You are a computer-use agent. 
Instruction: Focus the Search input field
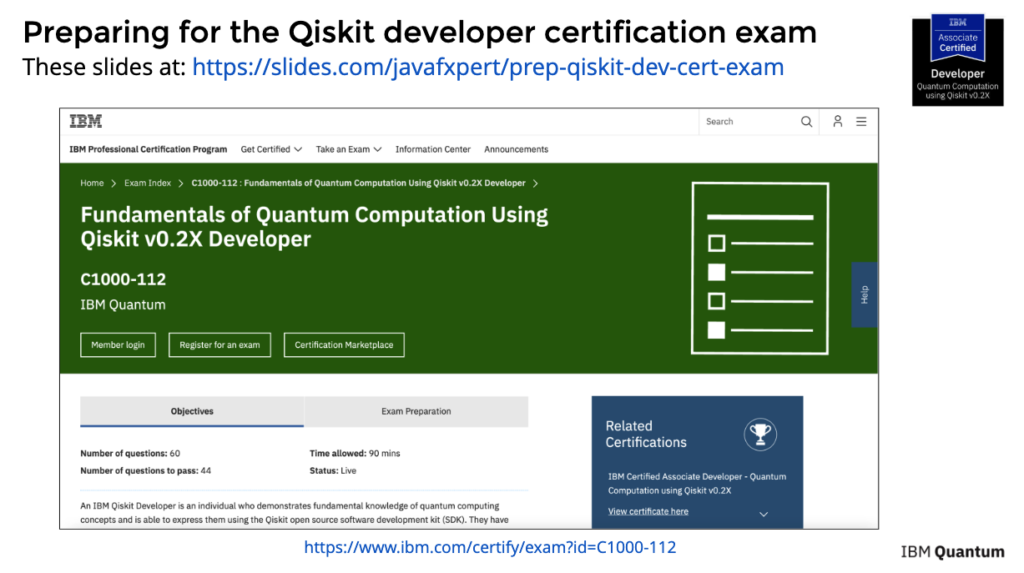click(748, 122)
